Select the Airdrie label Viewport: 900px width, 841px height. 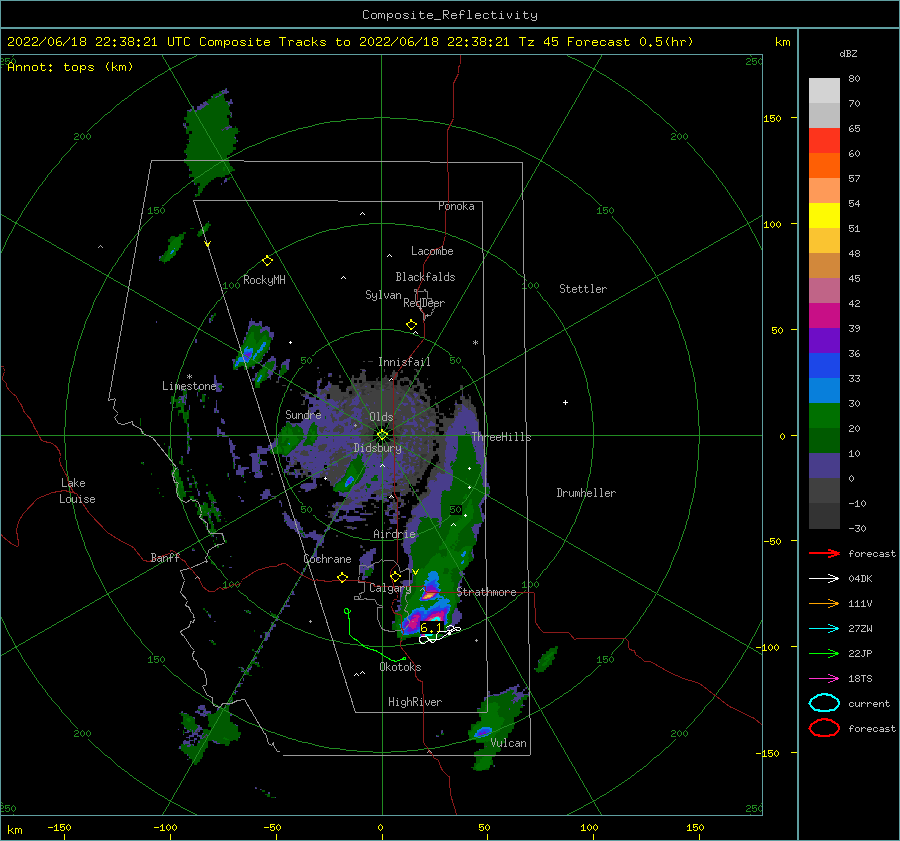(x=394, y=534)
